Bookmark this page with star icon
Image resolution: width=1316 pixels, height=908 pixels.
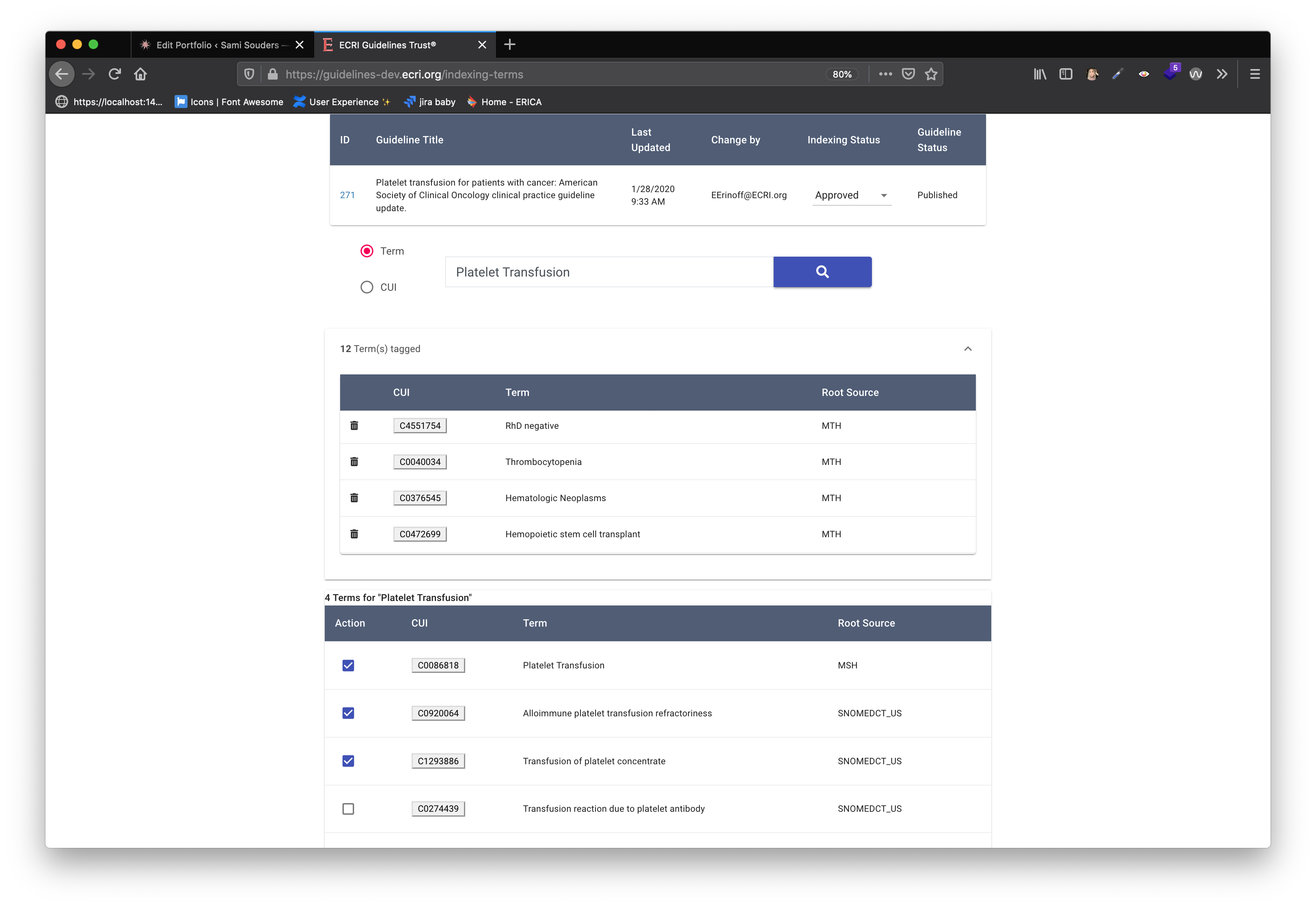[931, 74]
